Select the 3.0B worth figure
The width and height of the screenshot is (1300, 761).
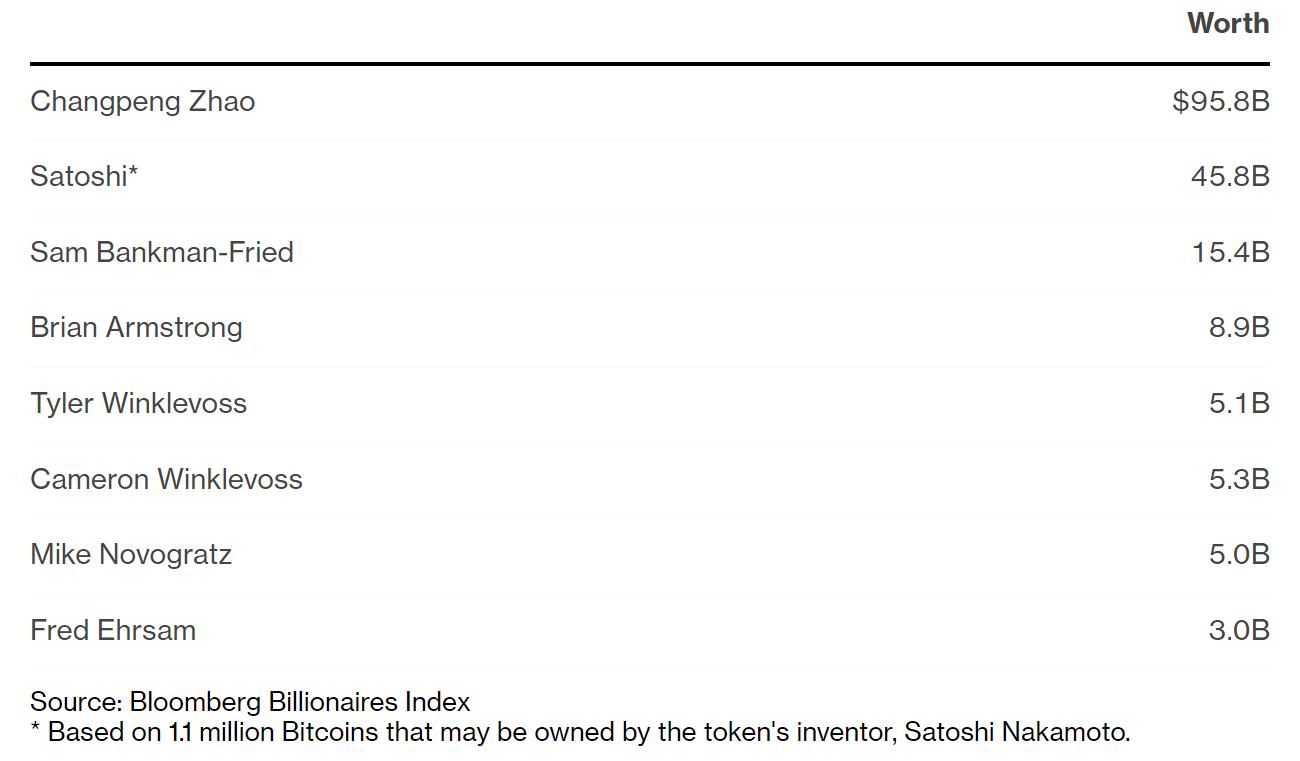coord(1238,631)
